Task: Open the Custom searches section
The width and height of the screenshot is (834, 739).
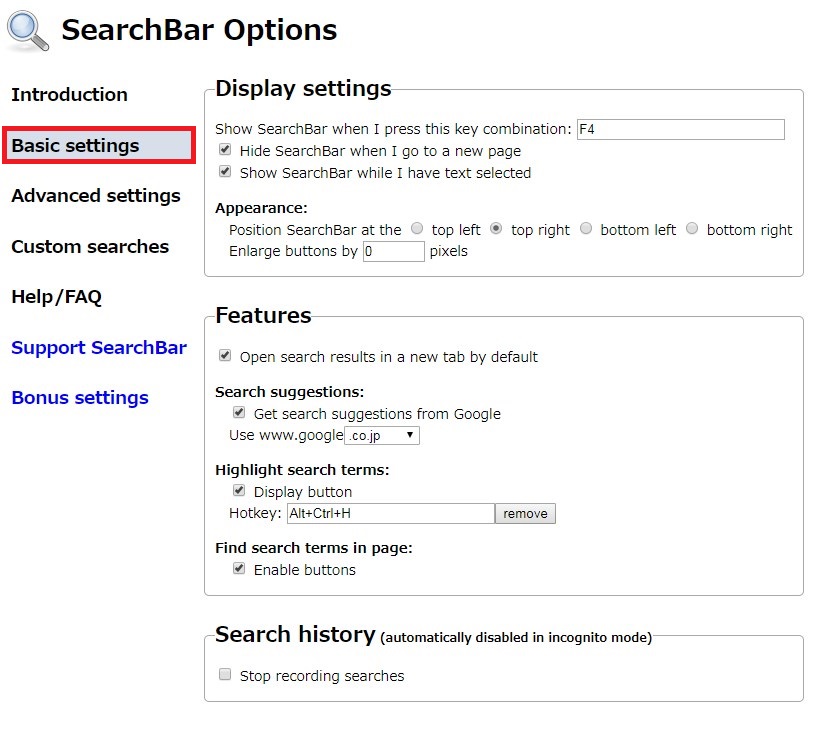Action: [90, 246]
